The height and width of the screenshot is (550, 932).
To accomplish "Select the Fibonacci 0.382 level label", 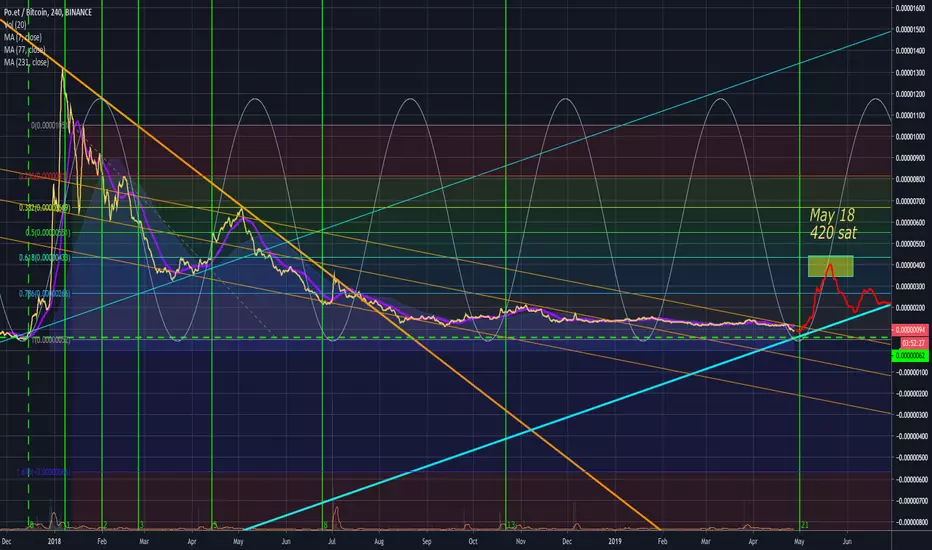I will pyautogui.click(x=45, y=208).
